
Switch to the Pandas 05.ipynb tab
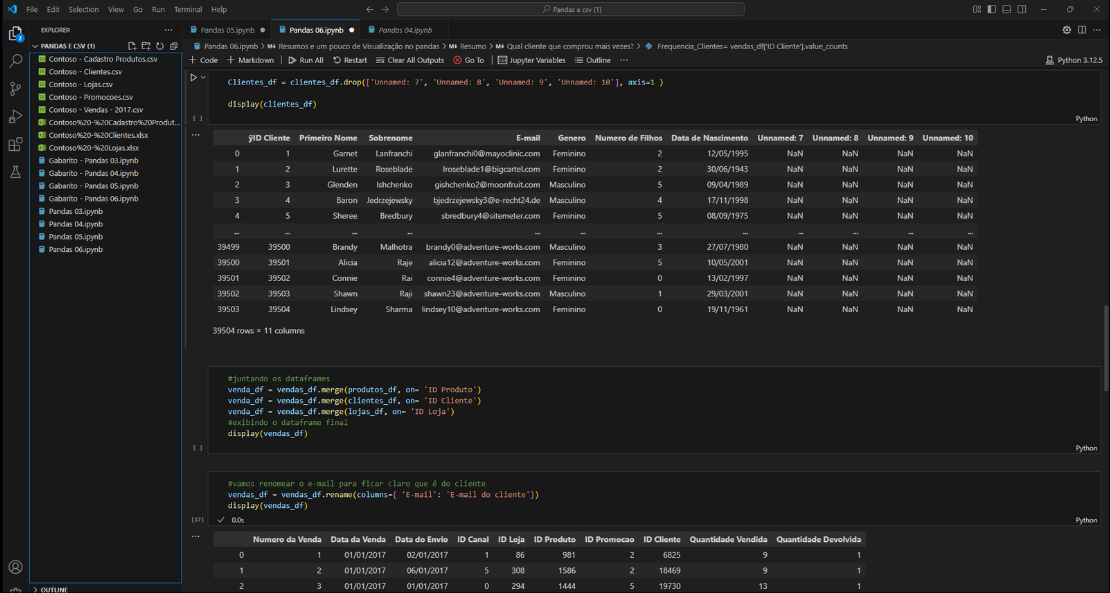[x=227, y=30]
